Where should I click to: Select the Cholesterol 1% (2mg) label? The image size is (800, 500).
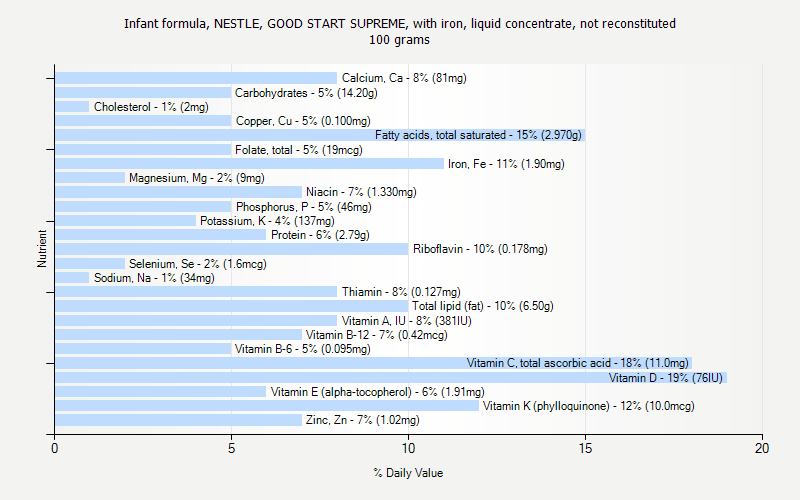click(x=151, y=107)
